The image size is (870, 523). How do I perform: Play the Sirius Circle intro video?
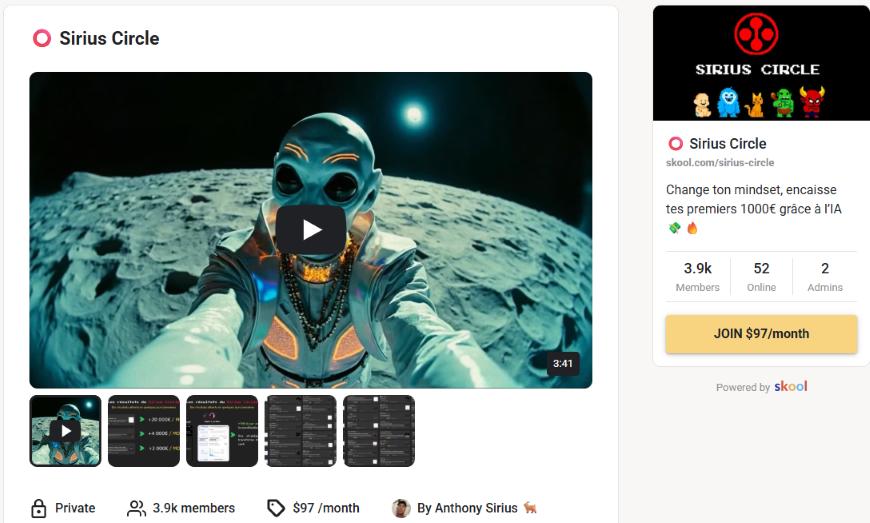coord(311,230)
